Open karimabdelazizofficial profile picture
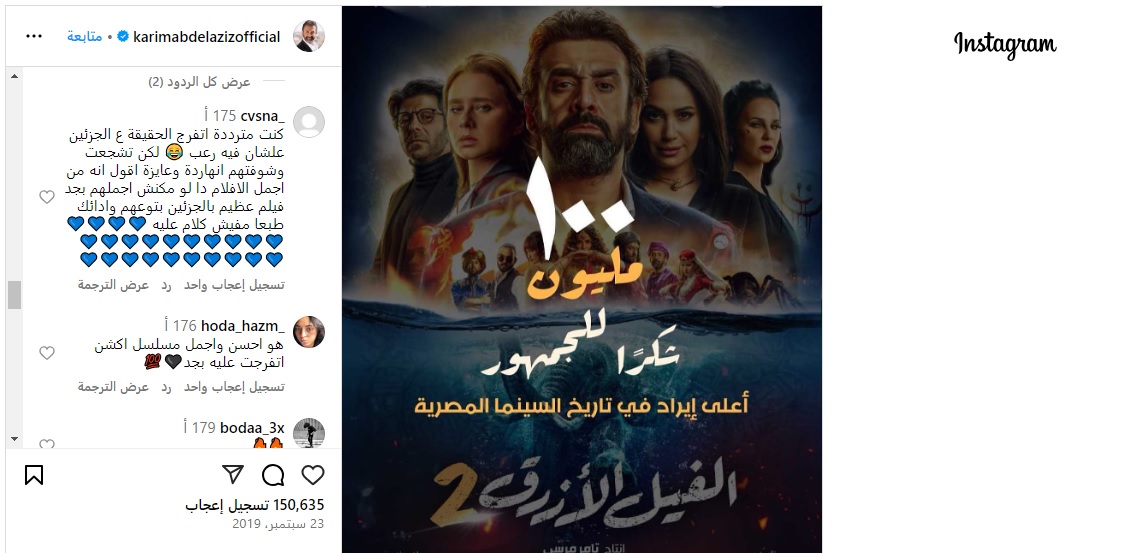Viewport: 1146px width, 553px height. (x=308, y=37)
